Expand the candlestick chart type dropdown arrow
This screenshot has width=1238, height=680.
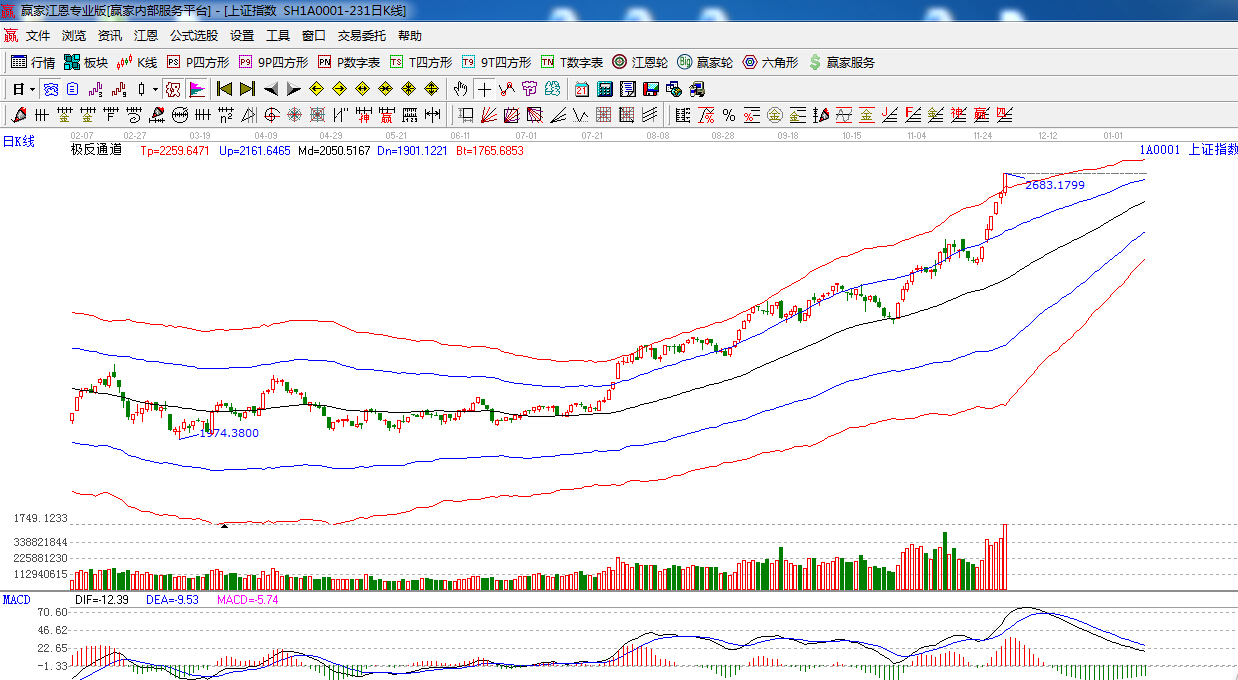[155, 89]
